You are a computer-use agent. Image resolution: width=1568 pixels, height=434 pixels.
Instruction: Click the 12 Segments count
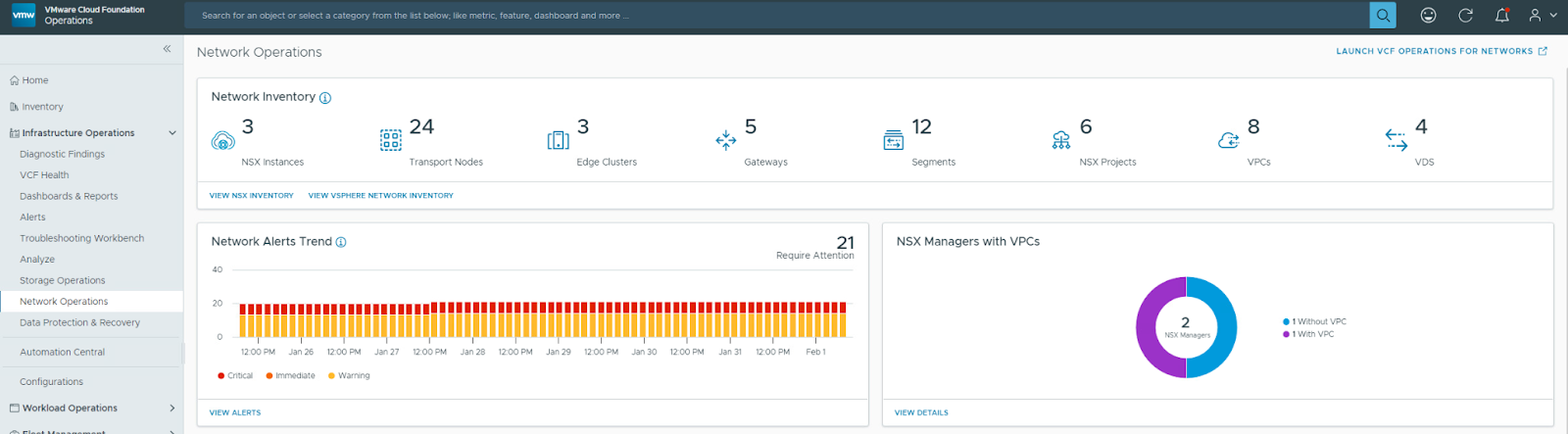[x=921, y=127]
